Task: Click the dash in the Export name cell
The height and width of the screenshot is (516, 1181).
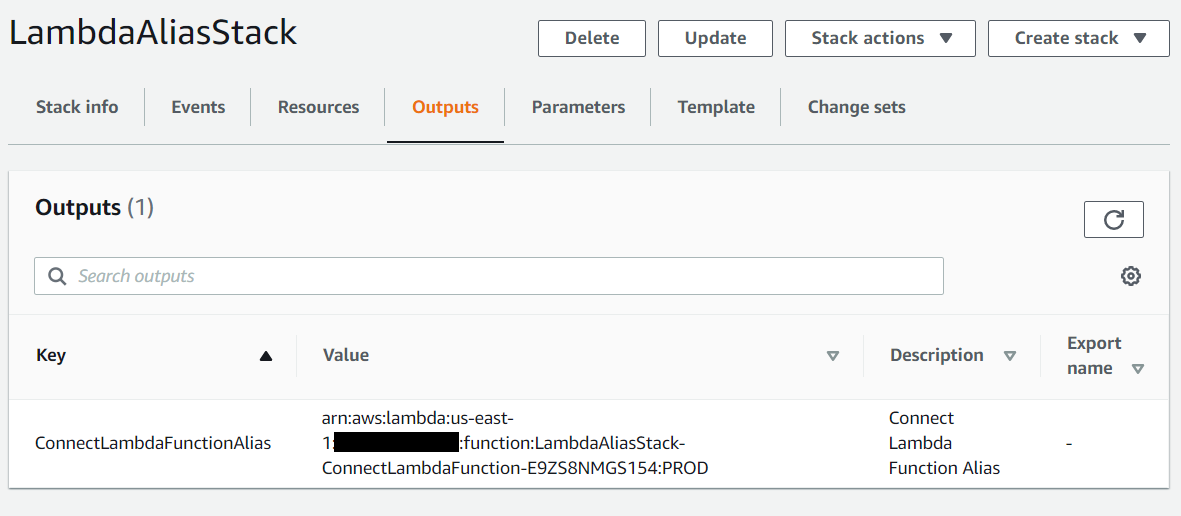Action: pyautogui.click(x=1069, y=444)
